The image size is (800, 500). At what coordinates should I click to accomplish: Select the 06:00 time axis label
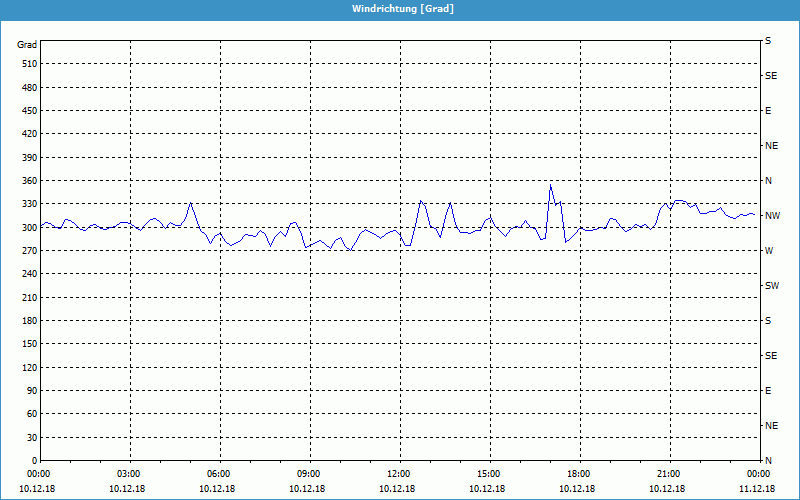[x=219, y=474]
